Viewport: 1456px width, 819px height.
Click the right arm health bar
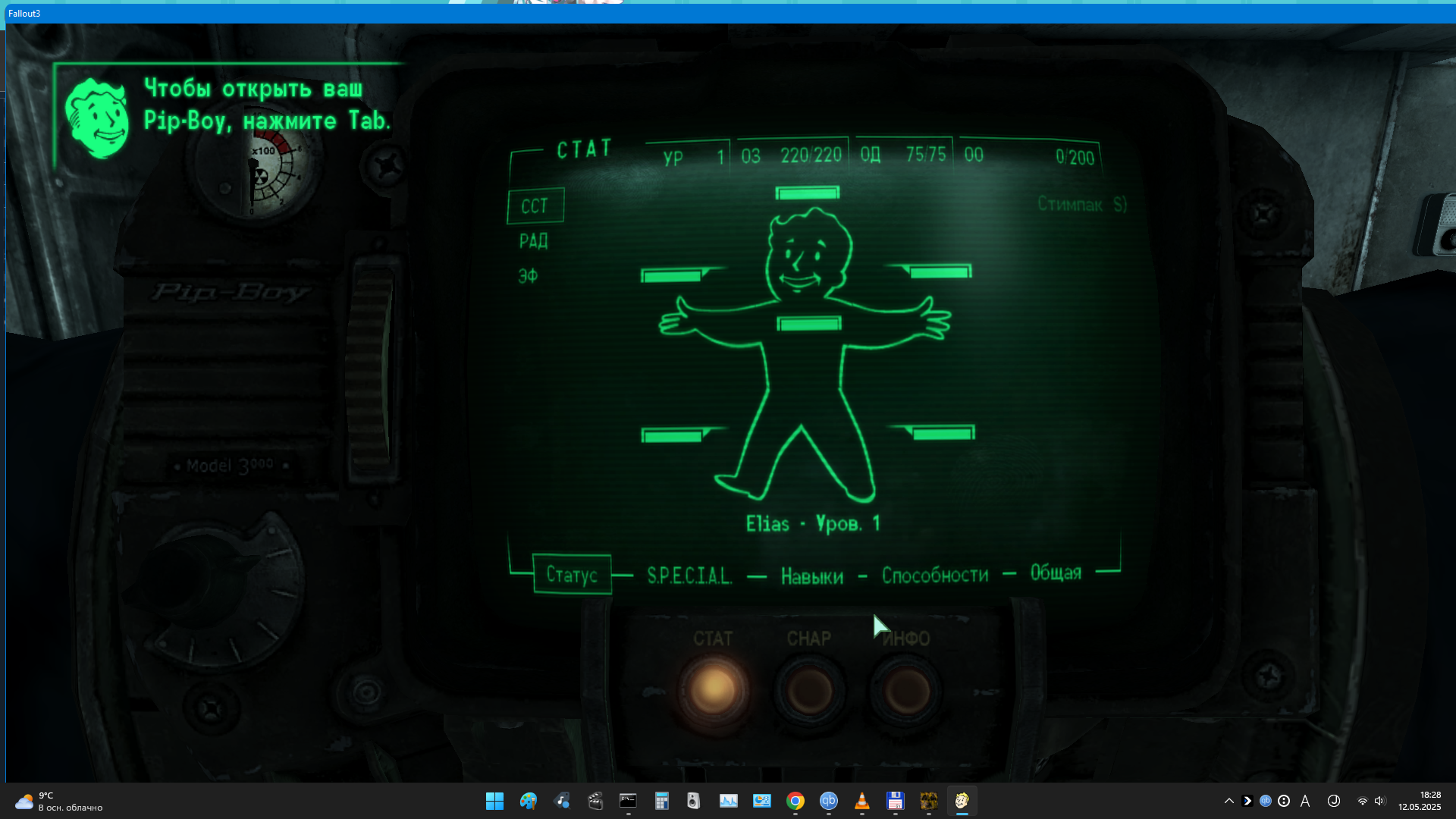click(940, 272)
